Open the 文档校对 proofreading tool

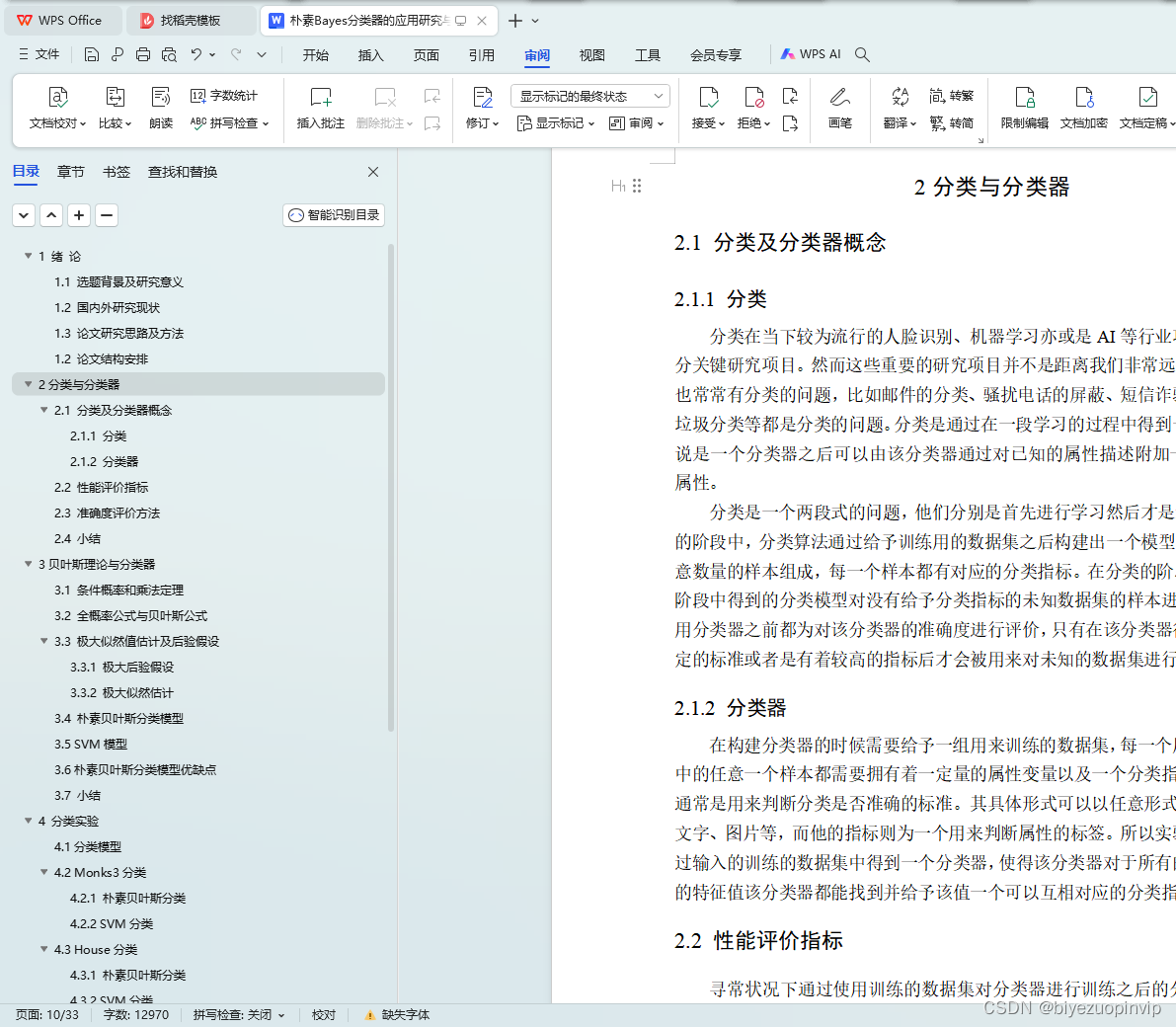point(57,108)
